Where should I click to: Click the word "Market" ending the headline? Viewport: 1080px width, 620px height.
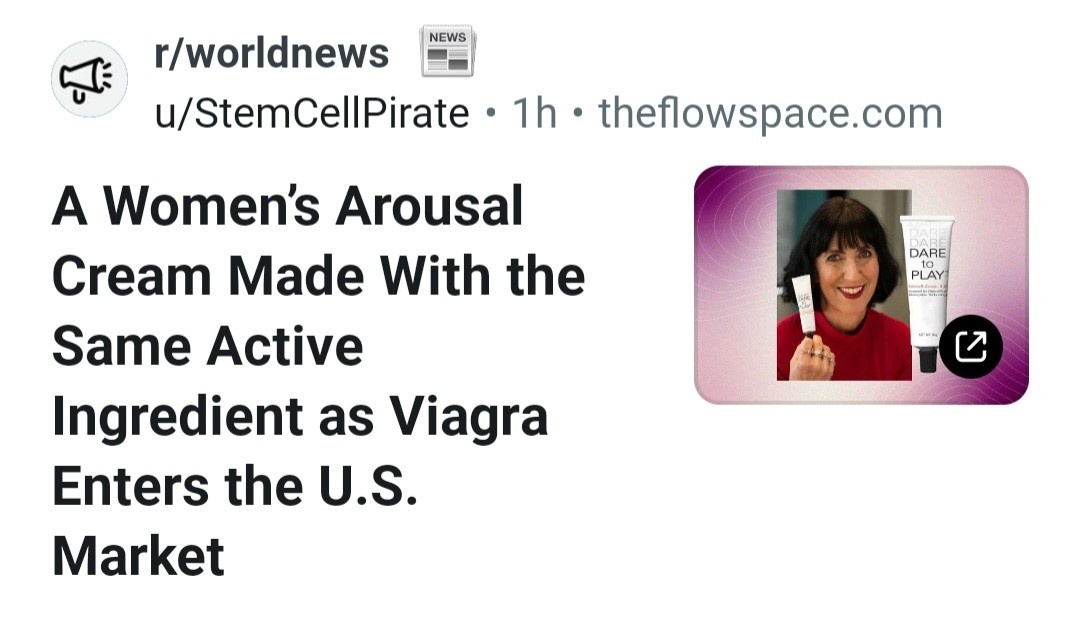138,556
